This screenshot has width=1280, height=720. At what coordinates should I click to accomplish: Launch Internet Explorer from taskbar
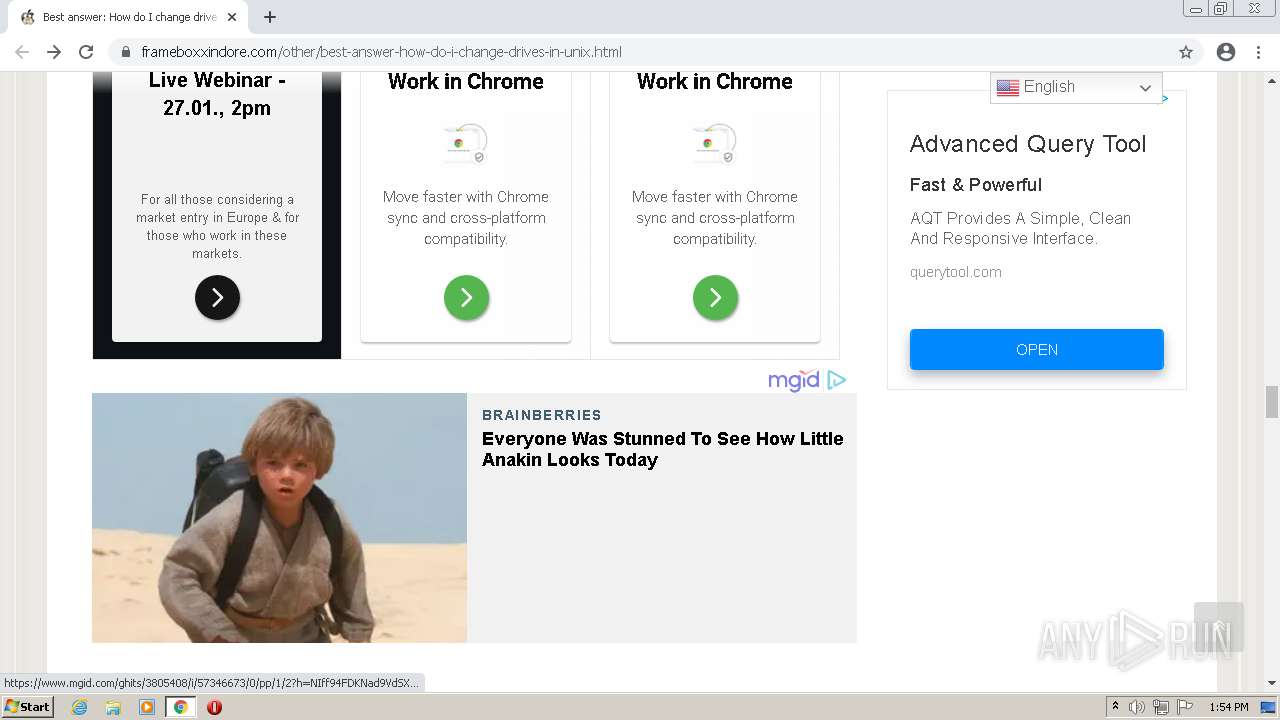point(79,707)
